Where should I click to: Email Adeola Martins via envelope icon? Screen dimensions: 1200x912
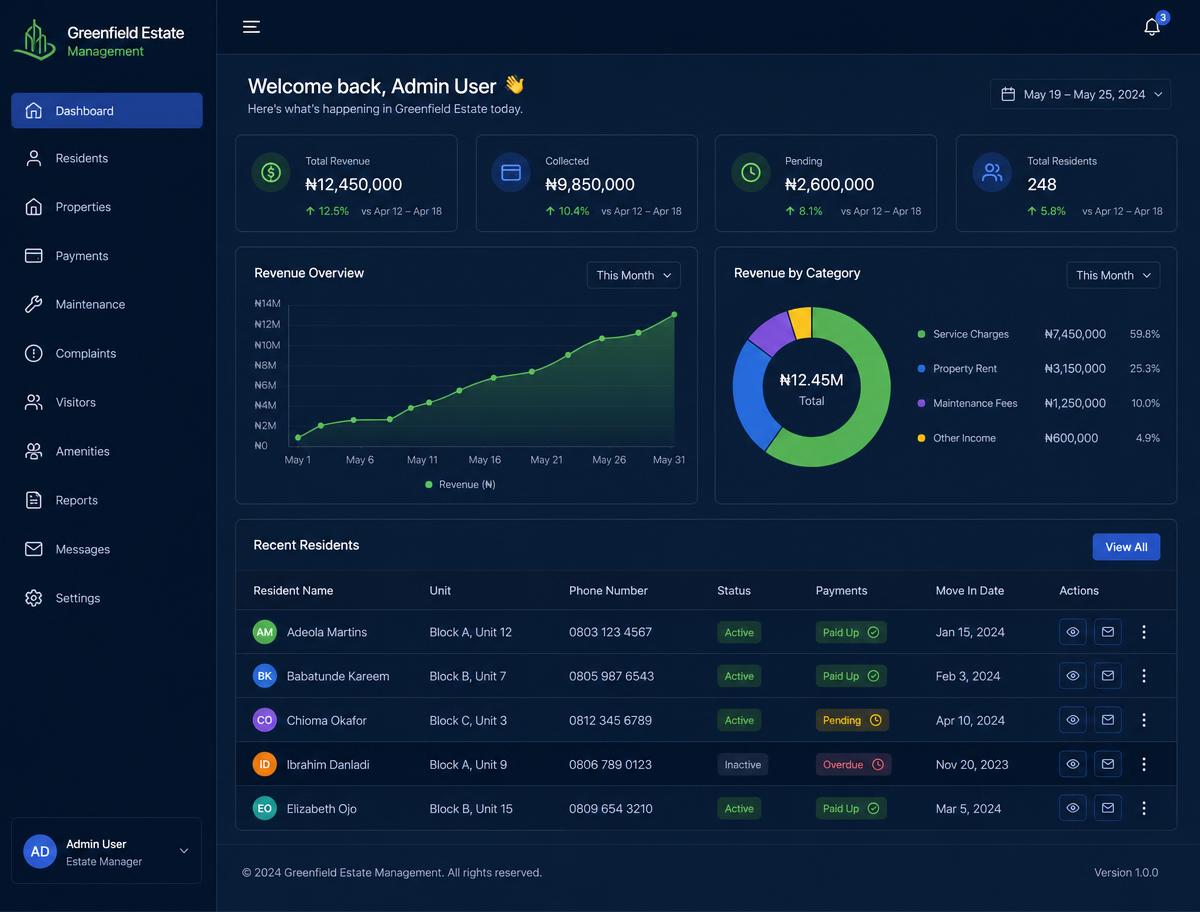(x=1108, y=632)
